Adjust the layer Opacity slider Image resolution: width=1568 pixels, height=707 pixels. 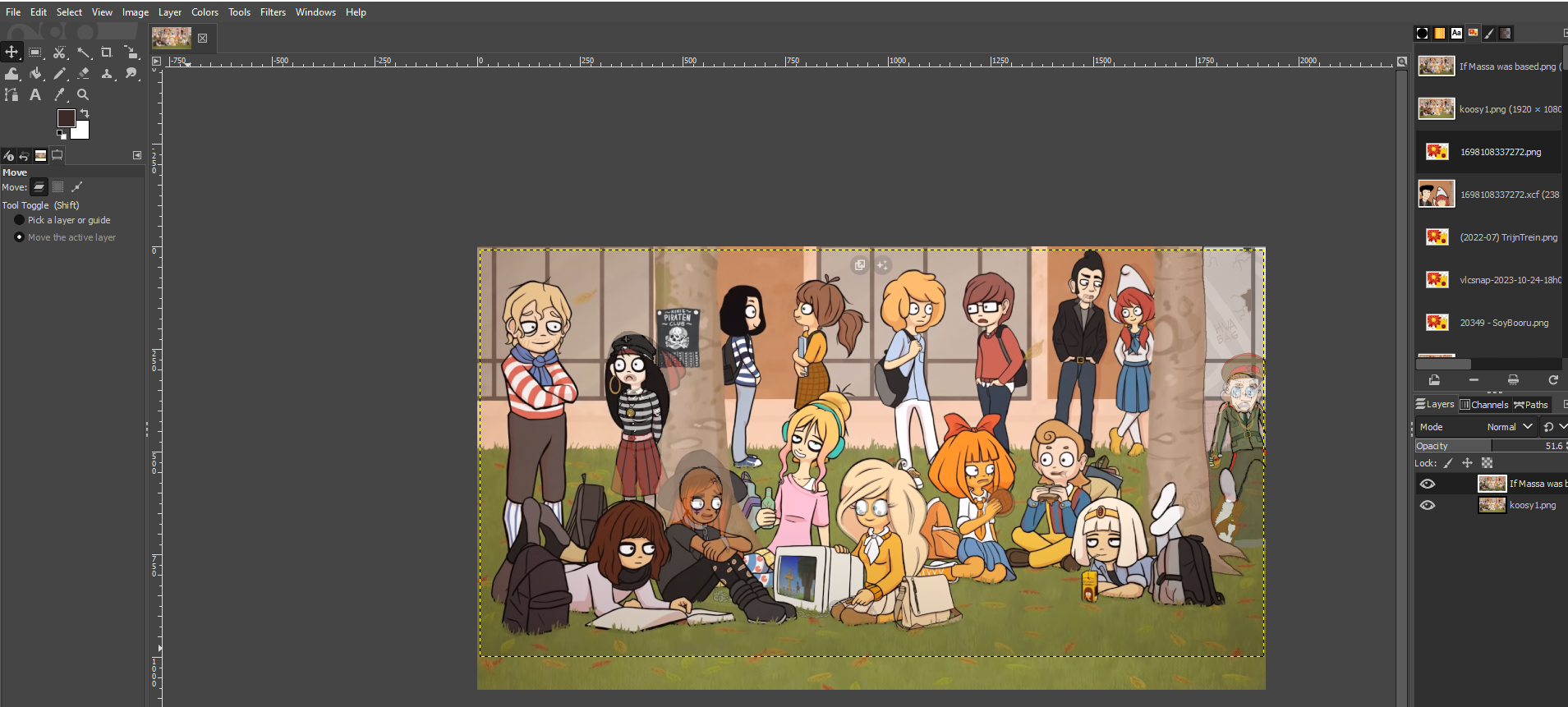(1488, 446)
